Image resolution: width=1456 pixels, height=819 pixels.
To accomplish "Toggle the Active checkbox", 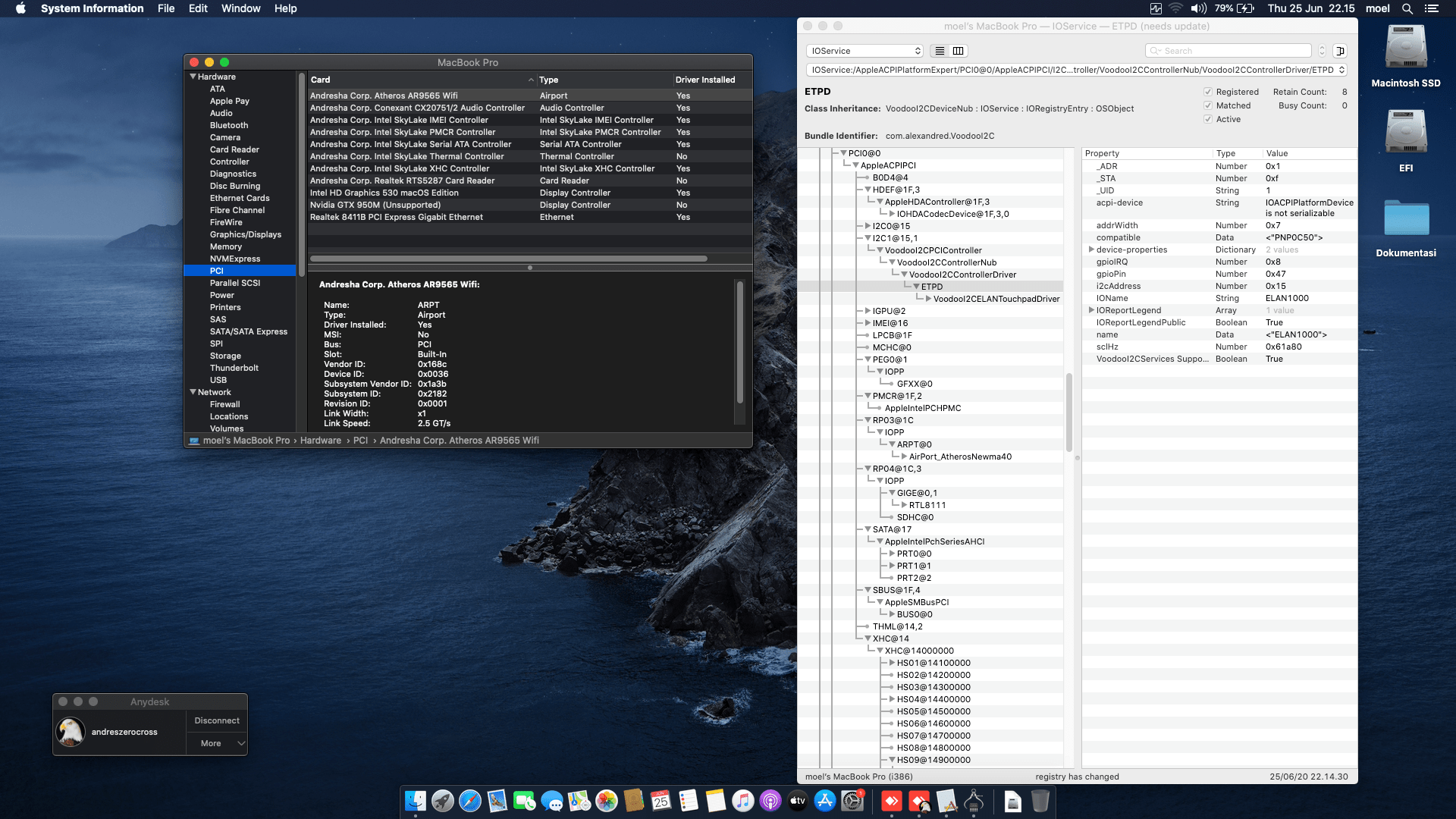I will pyautogui.click(x=1208, y=119).
